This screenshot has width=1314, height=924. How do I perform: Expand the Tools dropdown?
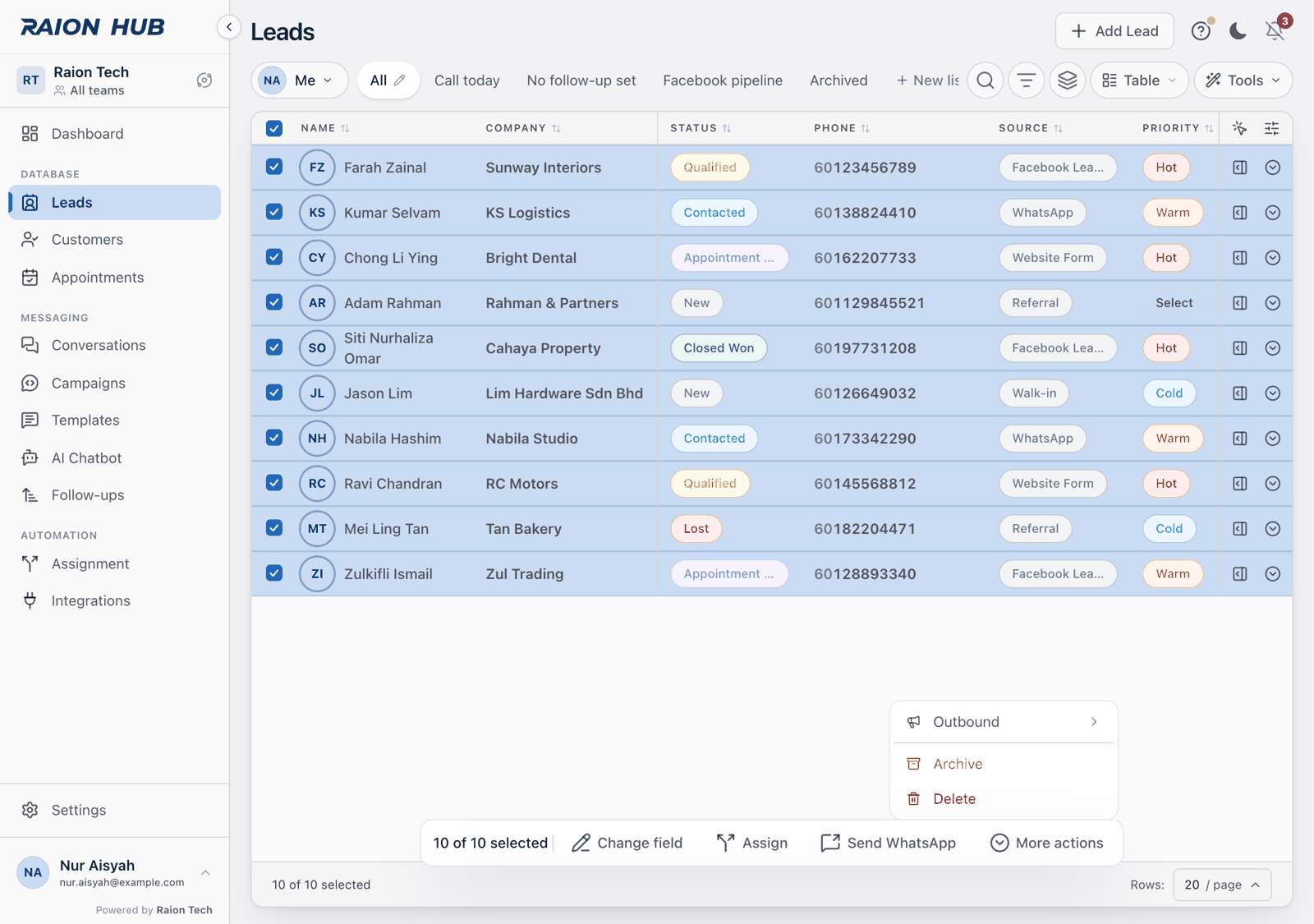click(x=1243, y=80)
